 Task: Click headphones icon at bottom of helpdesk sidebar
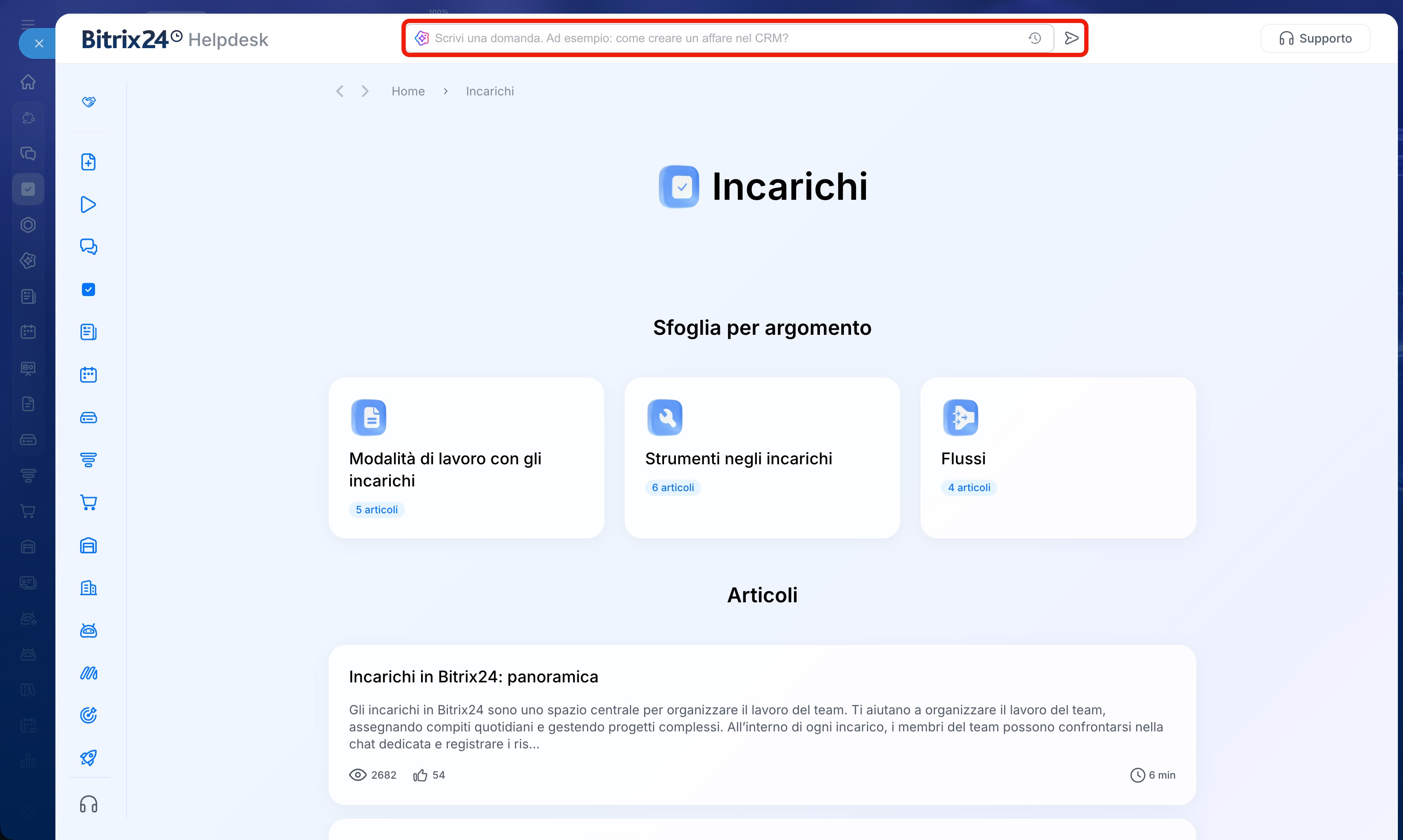click(88, 804)
